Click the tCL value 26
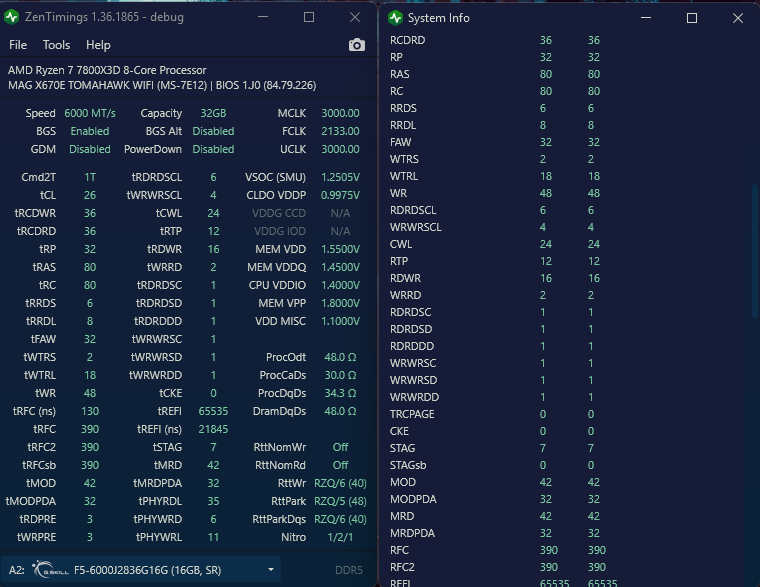The height and width of the screenshot is (587, 760). coord(90,195)
